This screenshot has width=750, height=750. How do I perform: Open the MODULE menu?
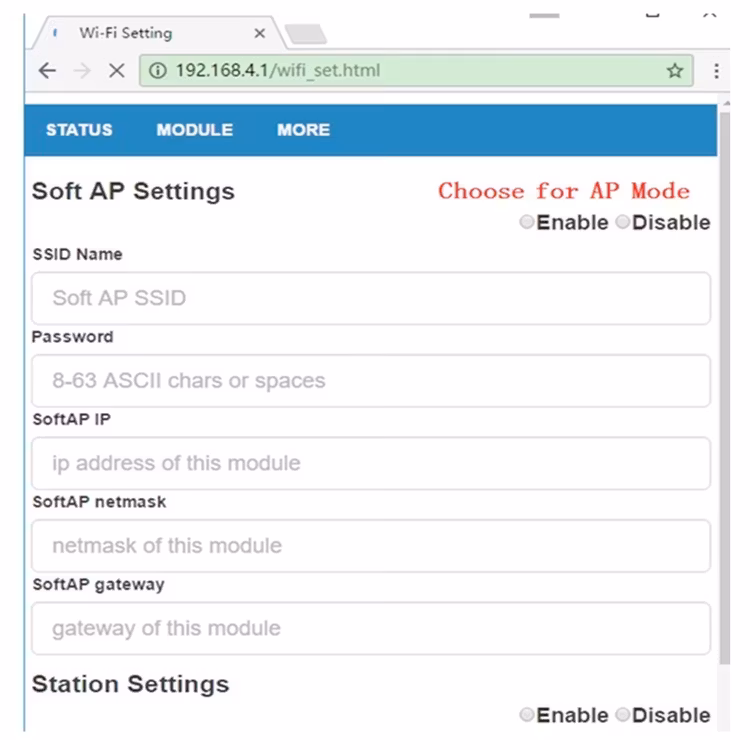[195, 130]
